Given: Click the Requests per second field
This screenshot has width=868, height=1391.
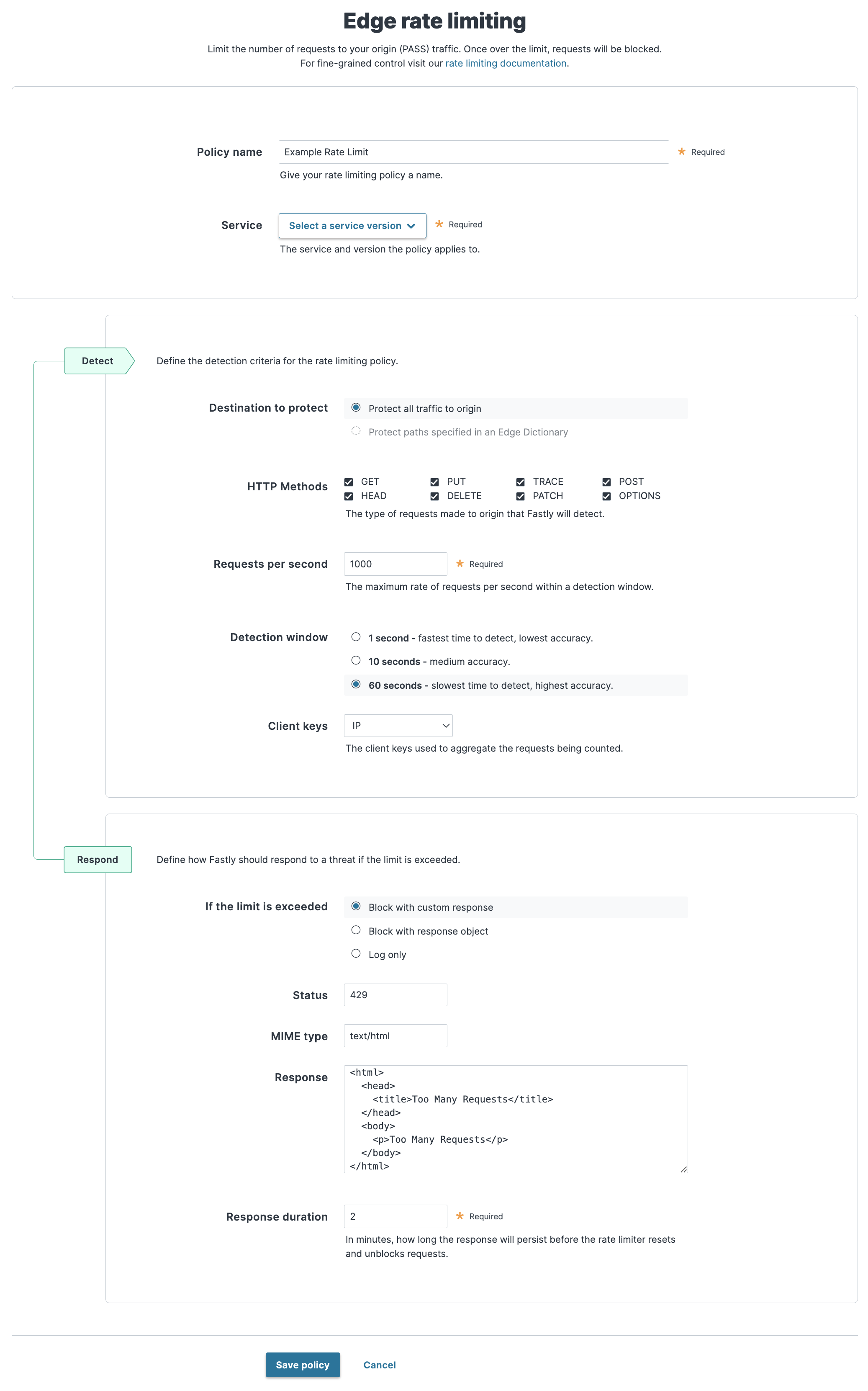Looking at the screenshot, I should point(395,564).
